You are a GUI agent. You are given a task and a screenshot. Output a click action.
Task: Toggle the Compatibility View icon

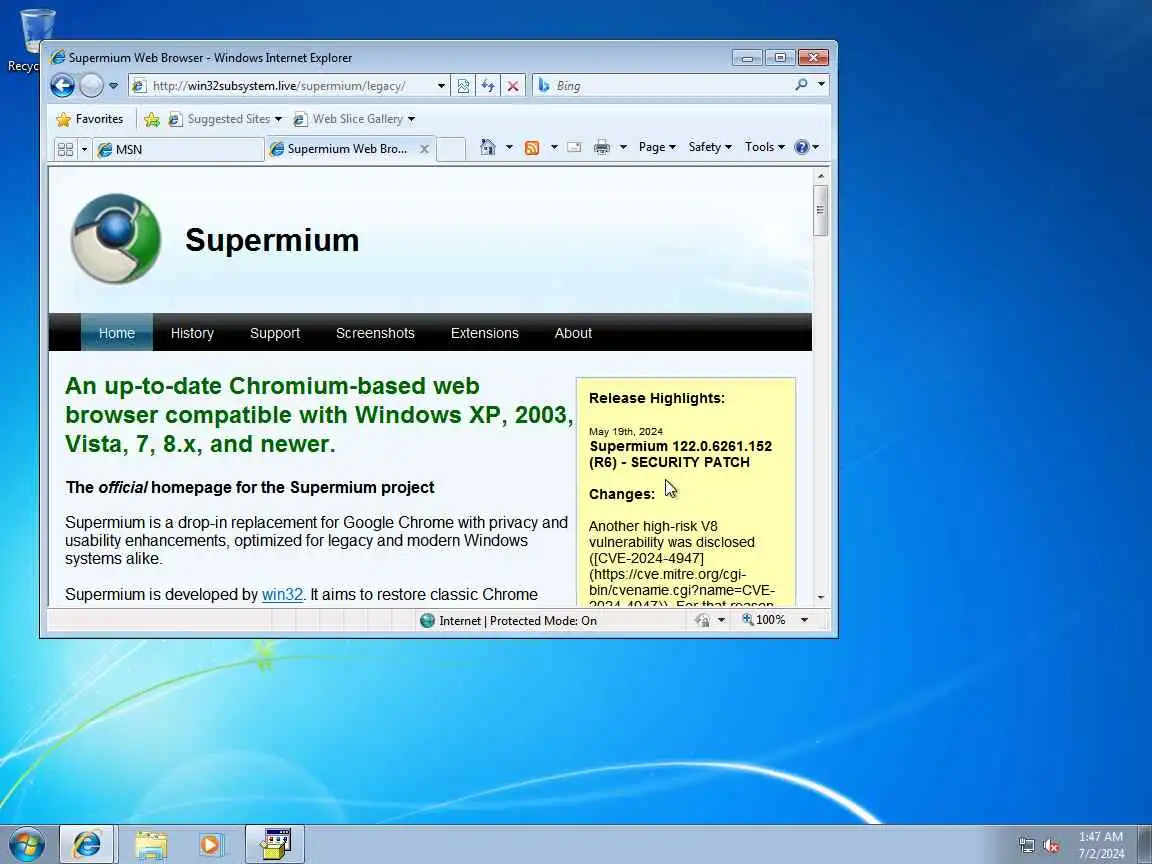[x=463, y=86]
